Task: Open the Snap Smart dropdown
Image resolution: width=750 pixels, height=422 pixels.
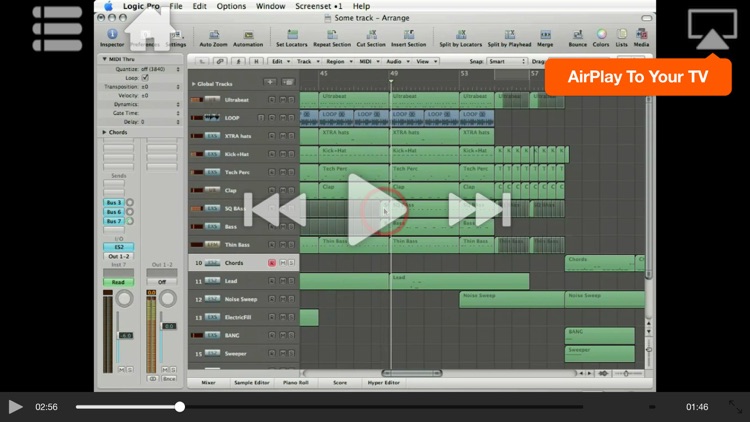Action: (507, 61)
